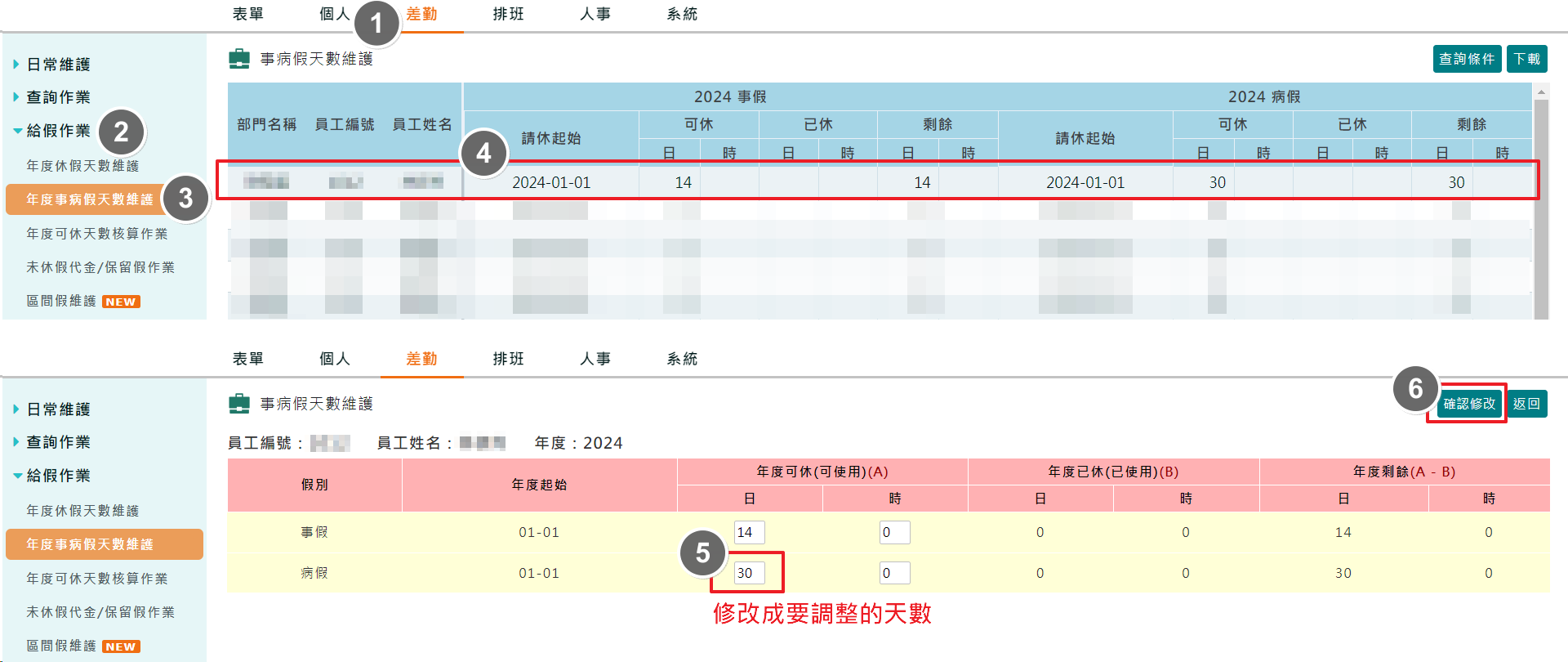Screen dimensions: 1568x662
Task: Click 員工姓名 column header
Action: (x=422, y=124)
